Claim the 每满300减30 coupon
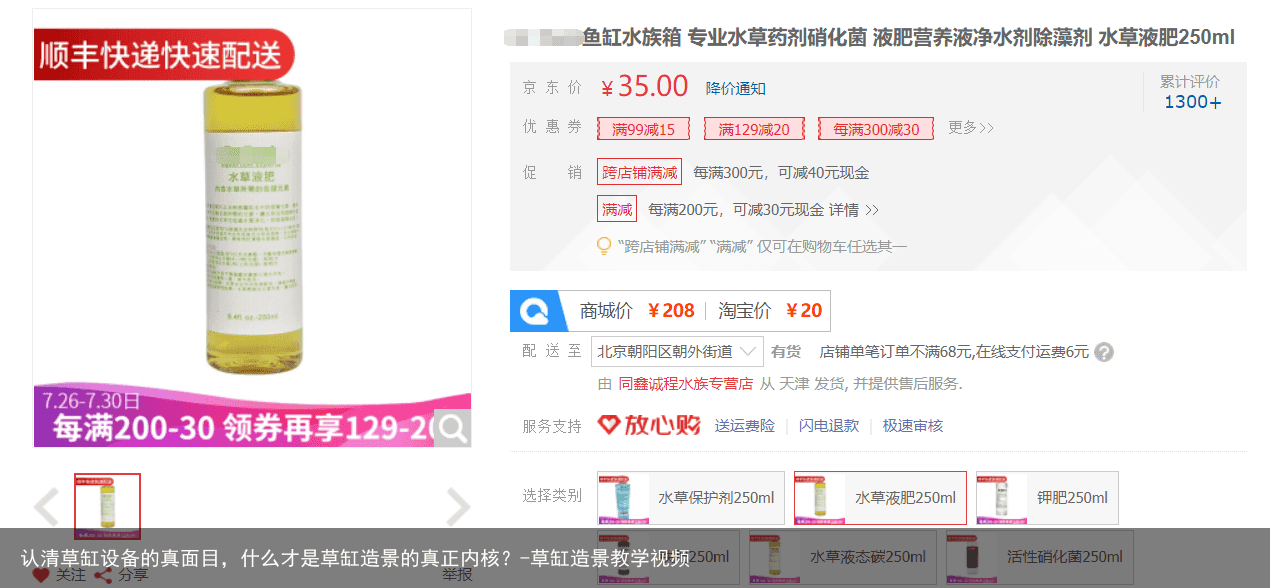Image resolution: width=1270 pixels, height=588 pixels. (x=876, y=129)
